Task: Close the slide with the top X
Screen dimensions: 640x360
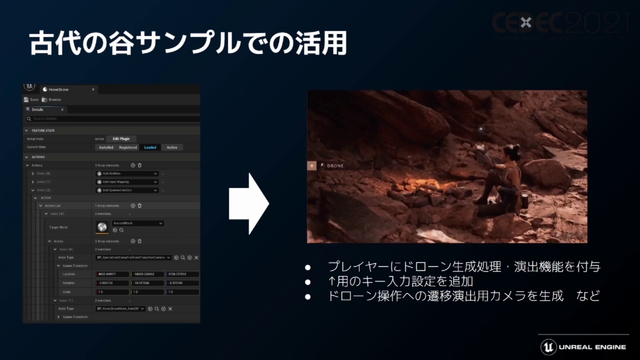Action: coord(526,22)
